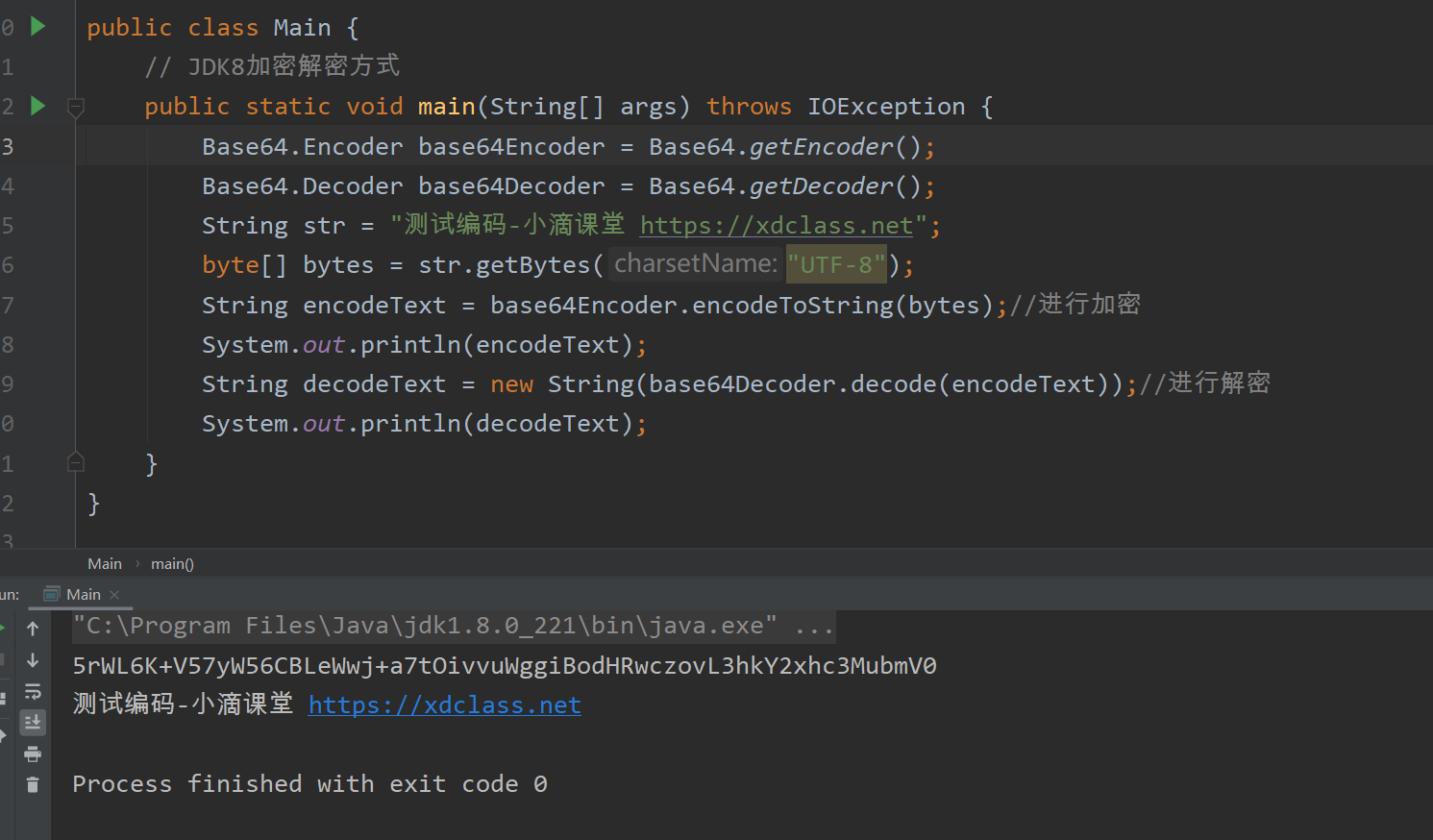
Task: Collapse the main method fold arrow
Action: (x=75, y=107)
